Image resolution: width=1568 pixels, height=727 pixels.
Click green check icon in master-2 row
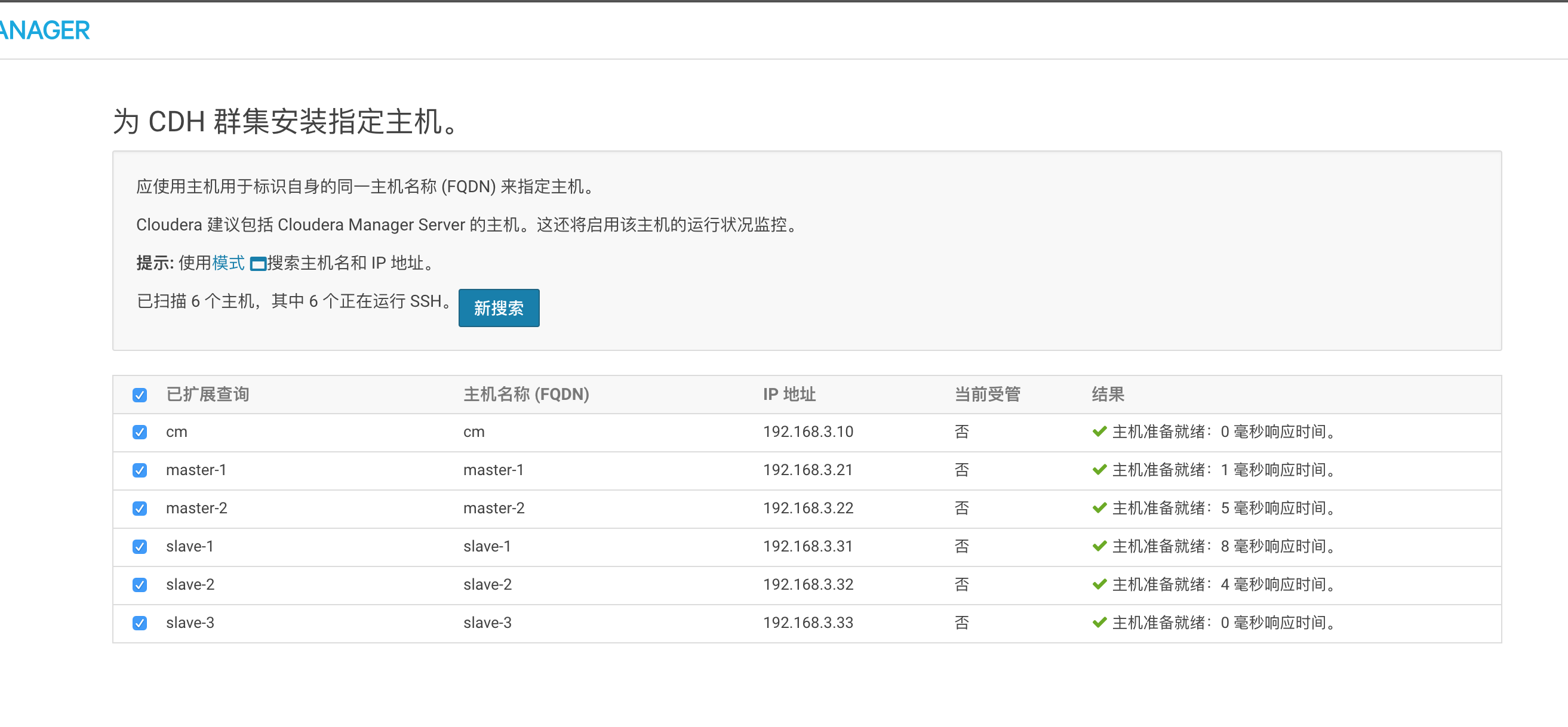[x=1099, y=508]
